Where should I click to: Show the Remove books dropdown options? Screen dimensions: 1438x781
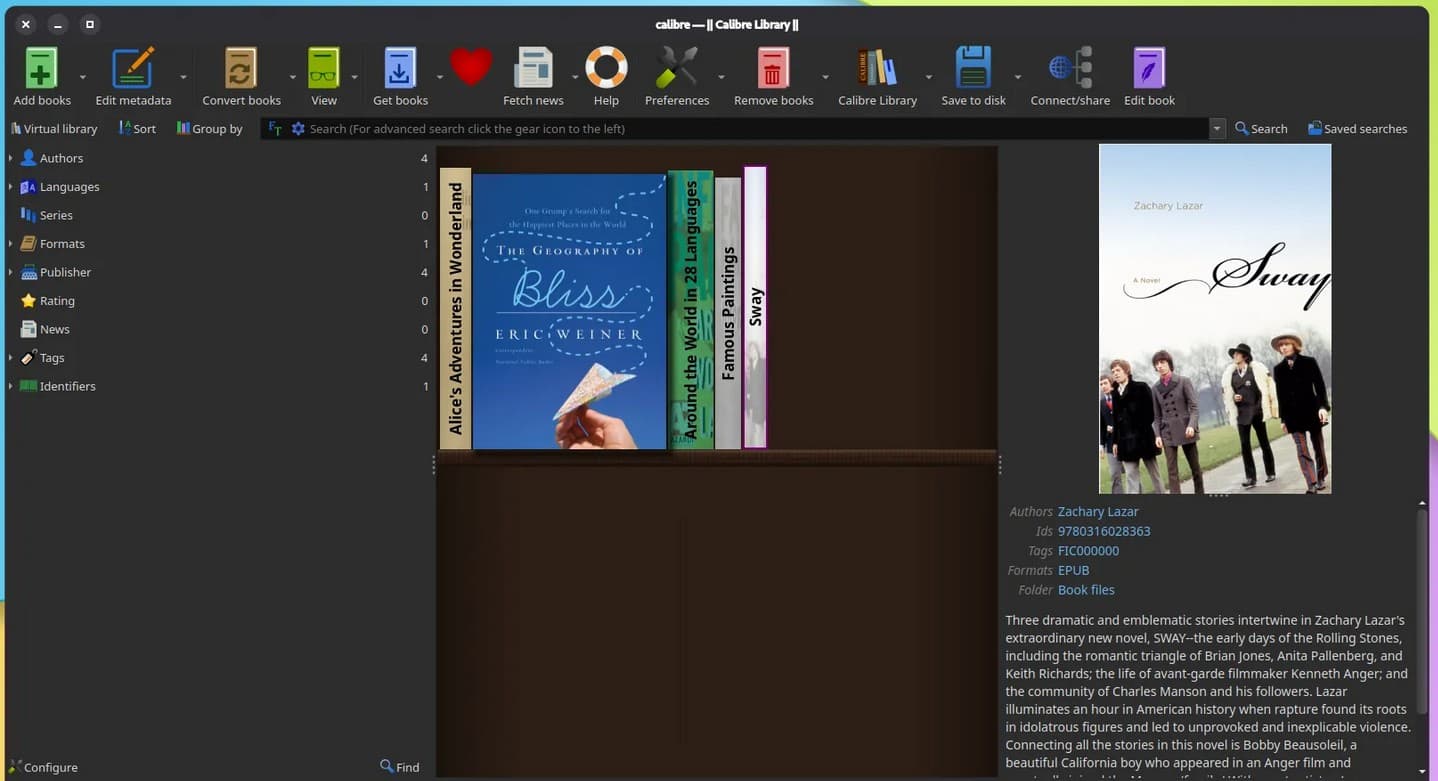pyautogui.click(x=825, y=76)
